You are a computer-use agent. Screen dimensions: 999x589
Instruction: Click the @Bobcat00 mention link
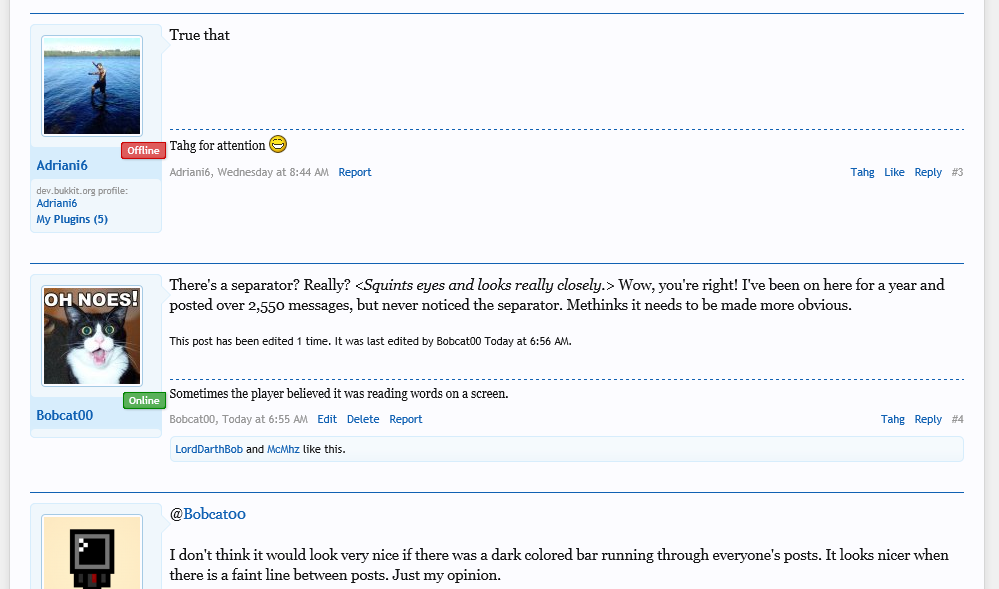click(214, 514)
